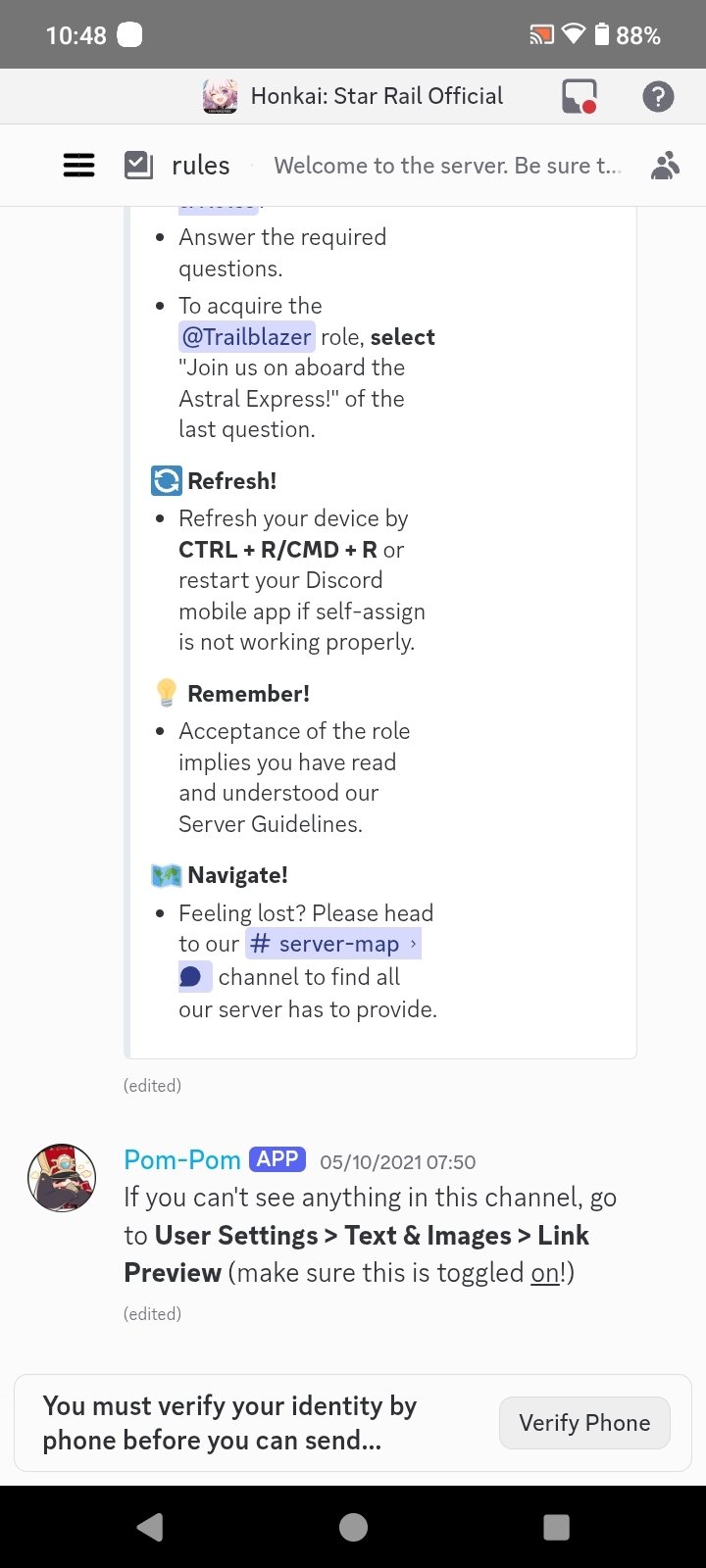This screenshot has height=1568, width=706.
Task: Tap the Verify Phone button
Action: tap(583, 1422)
